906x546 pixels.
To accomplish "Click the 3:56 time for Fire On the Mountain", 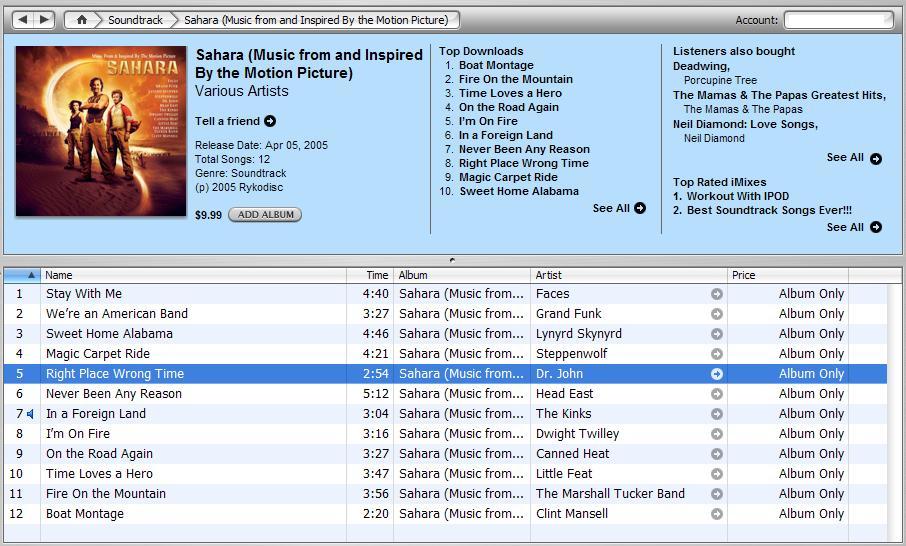I will coord(376,494).
